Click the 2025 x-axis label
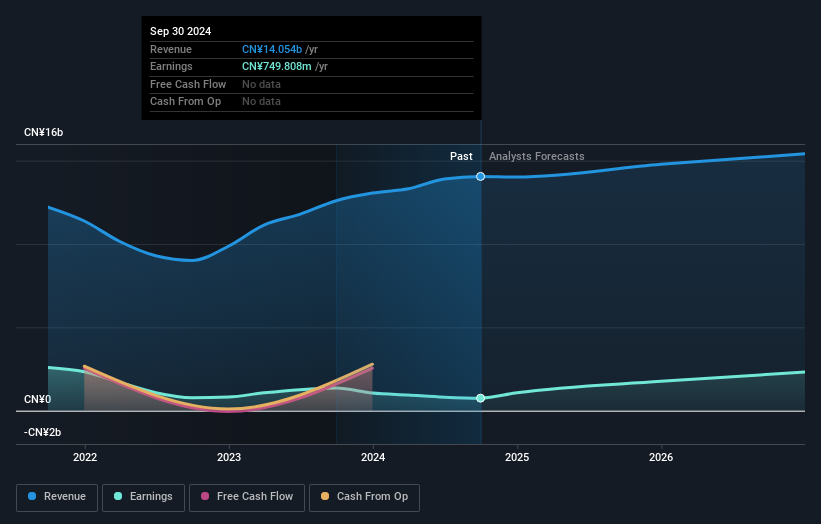Viewport: 821px width, 524px height. point(517,458)
